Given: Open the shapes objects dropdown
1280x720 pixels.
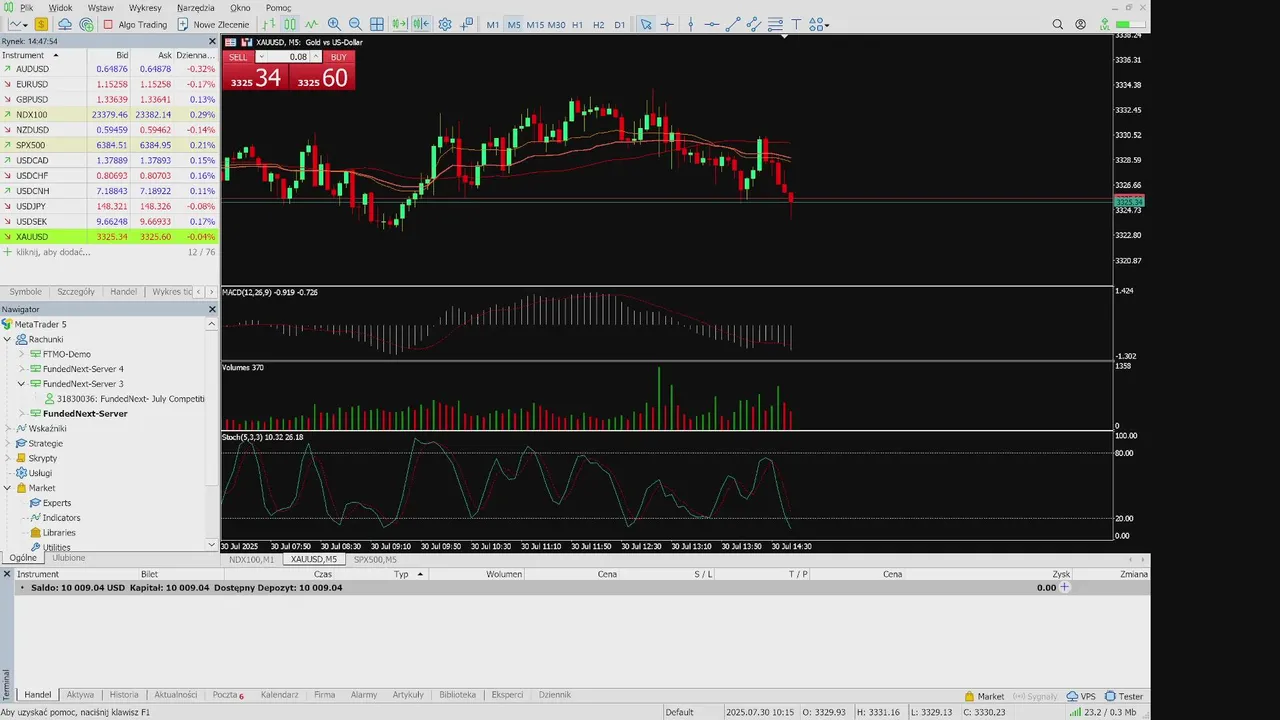Looking at the screenshot, I should click(x=819, y=24).
